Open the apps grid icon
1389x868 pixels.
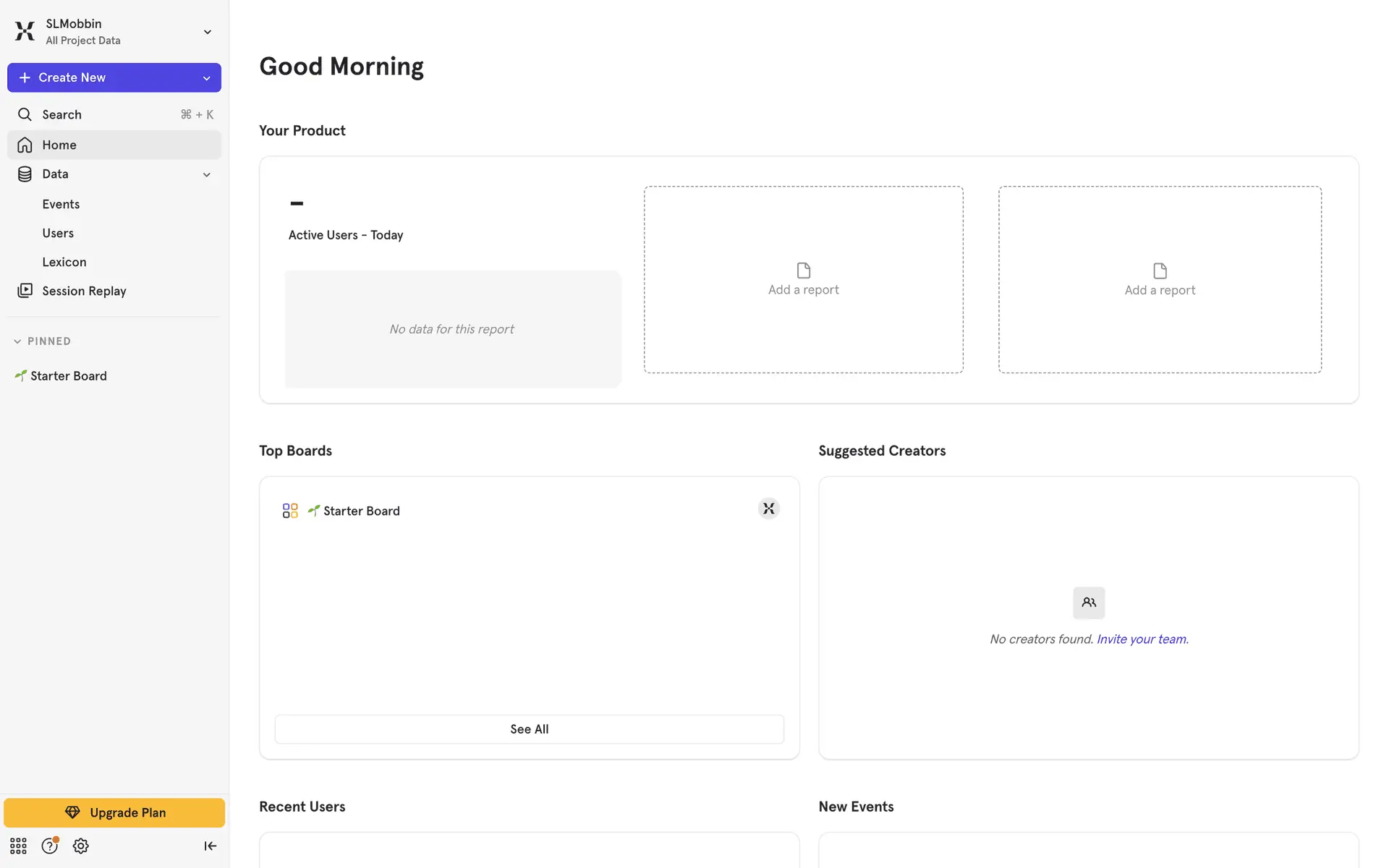pyautogui.click(x=18, y=846)
